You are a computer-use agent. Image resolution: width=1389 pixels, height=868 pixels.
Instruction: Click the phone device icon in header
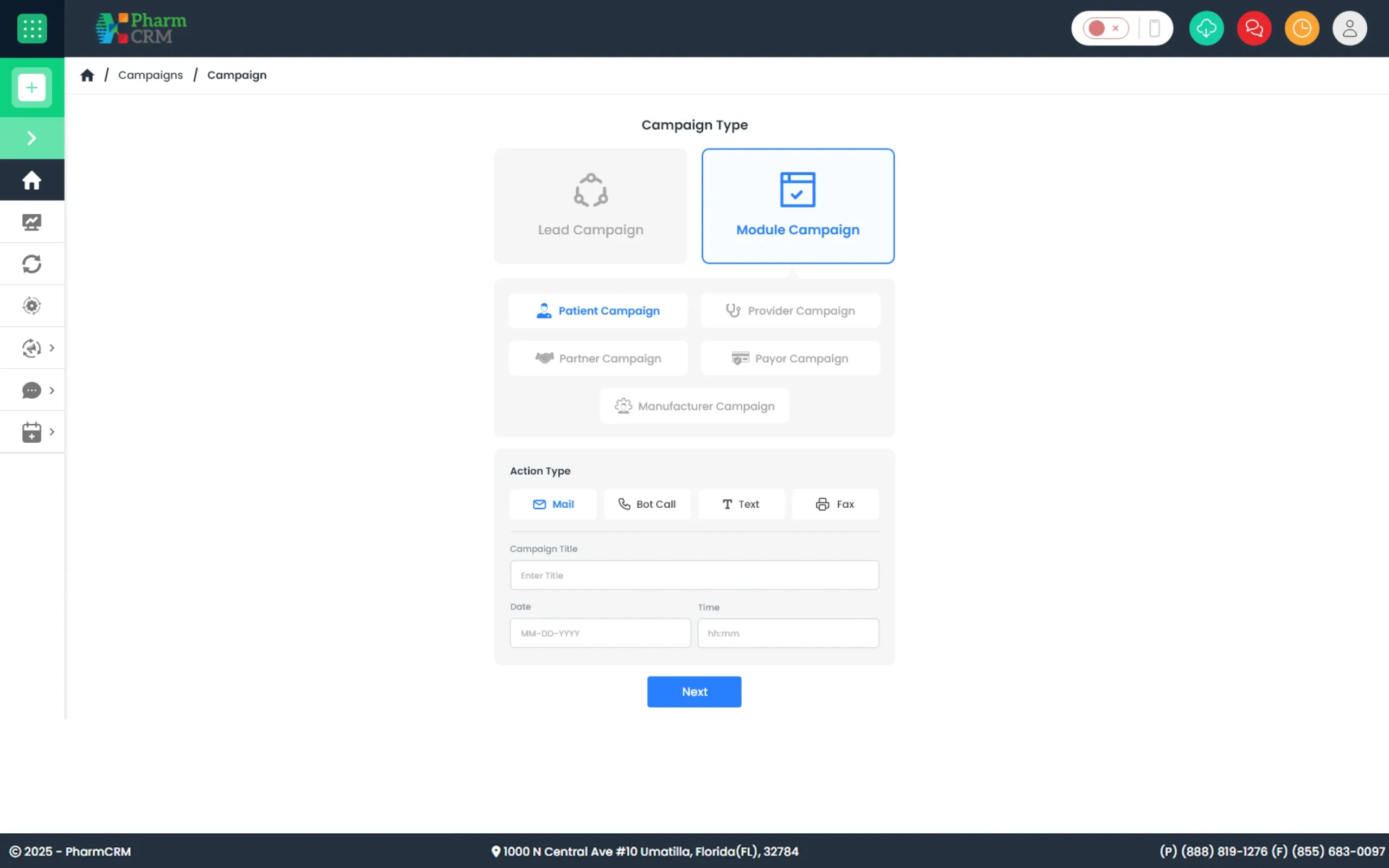coord(1155,28)
